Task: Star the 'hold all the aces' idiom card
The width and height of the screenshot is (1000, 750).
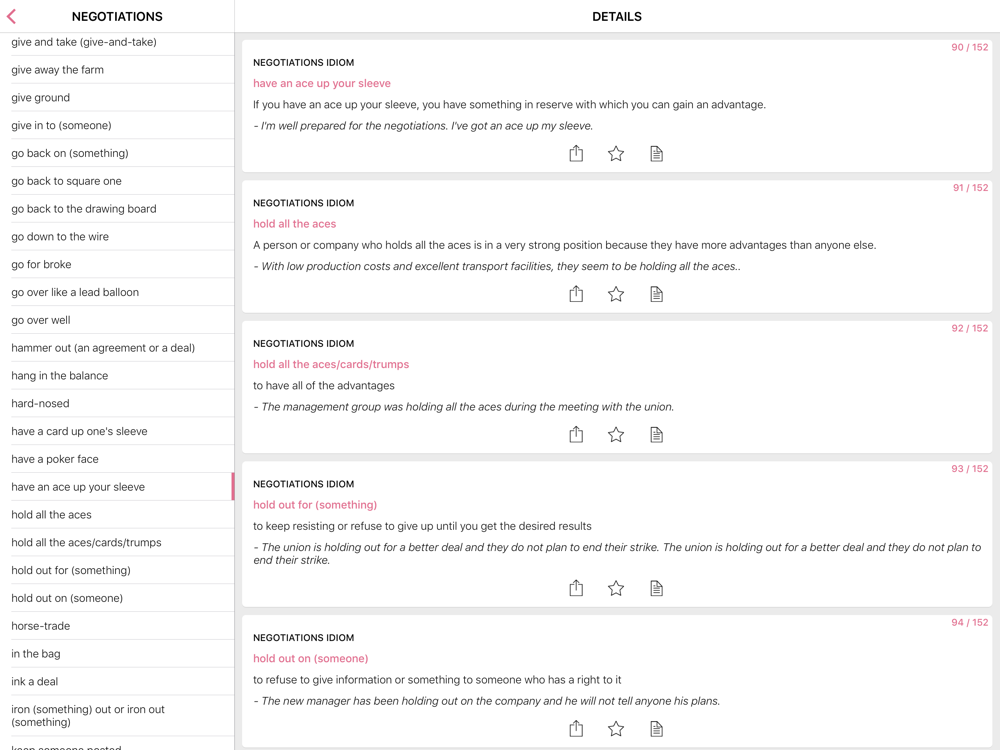Action: 616,294
